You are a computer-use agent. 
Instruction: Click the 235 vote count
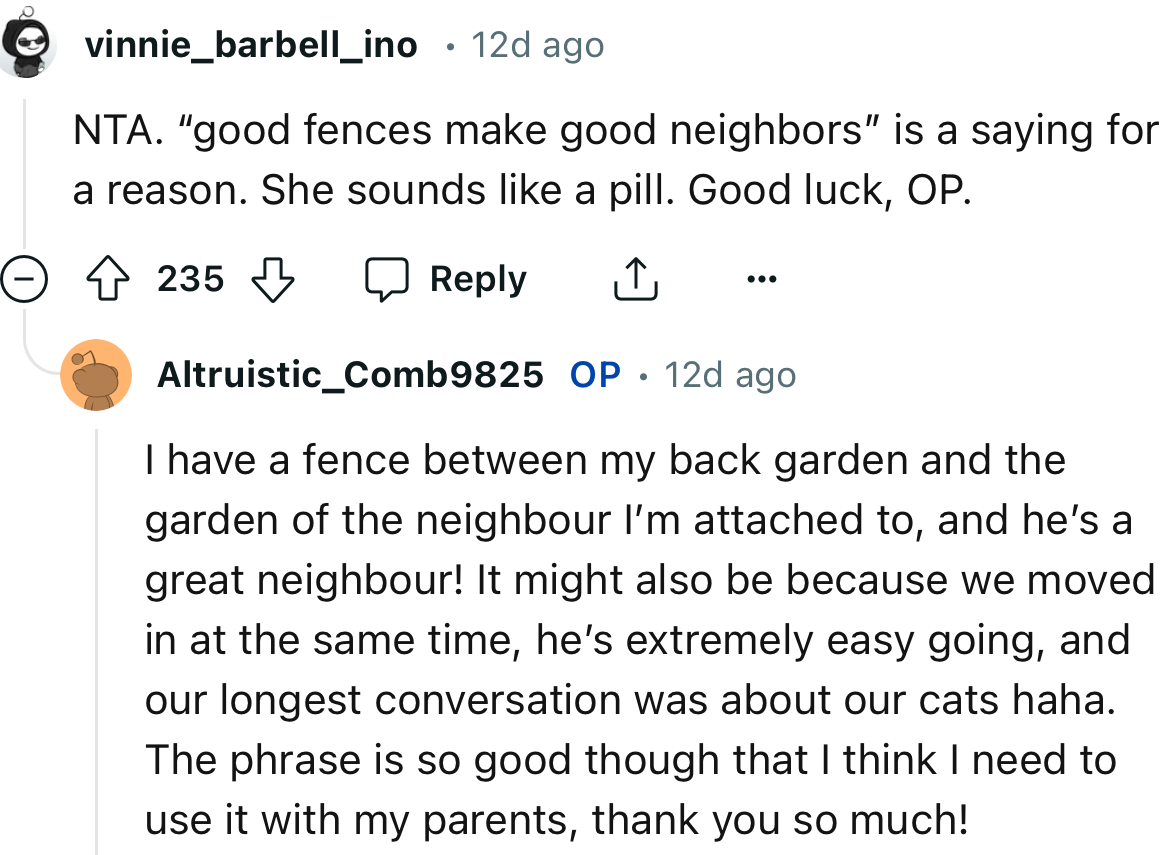(190, 280)
